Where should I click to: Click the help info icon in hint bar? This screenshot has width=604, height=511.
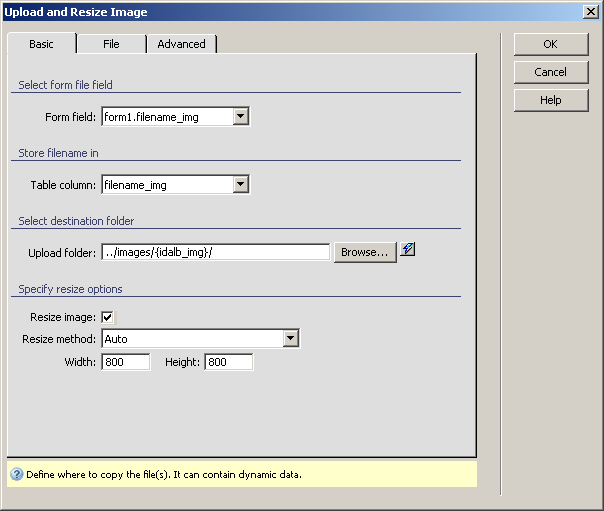[x=16, y=474]
